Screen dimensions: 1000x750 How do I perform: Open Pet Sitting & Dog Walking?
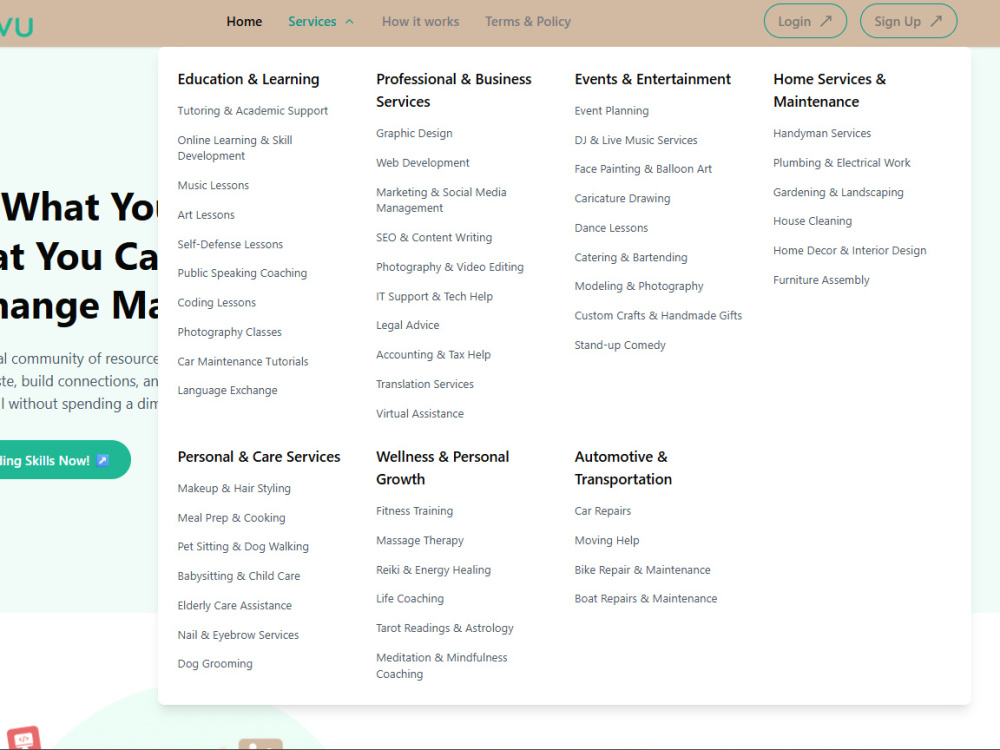click(x=243, y=547)
